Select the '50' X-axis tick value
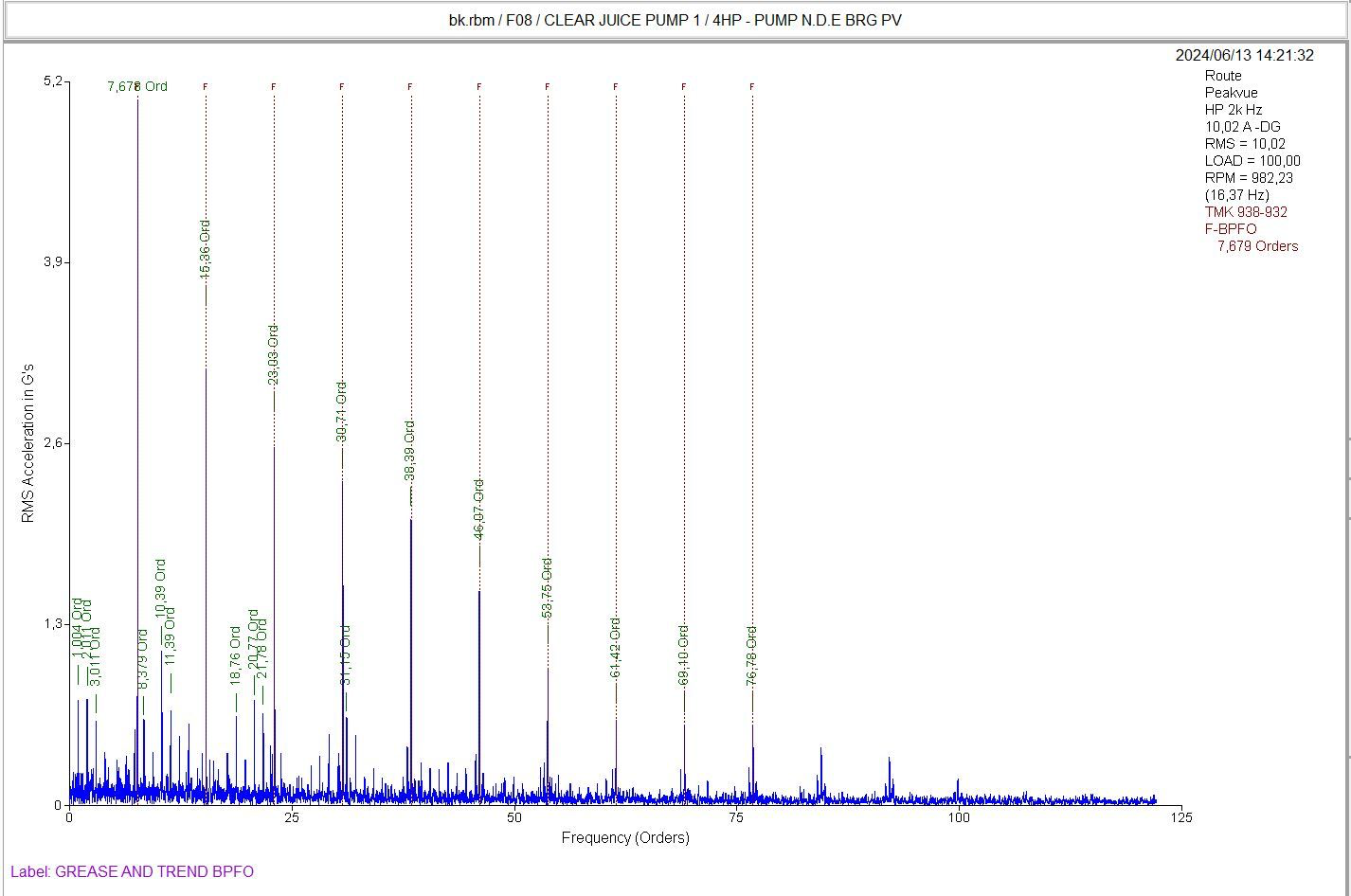 [x=513, y=817]
